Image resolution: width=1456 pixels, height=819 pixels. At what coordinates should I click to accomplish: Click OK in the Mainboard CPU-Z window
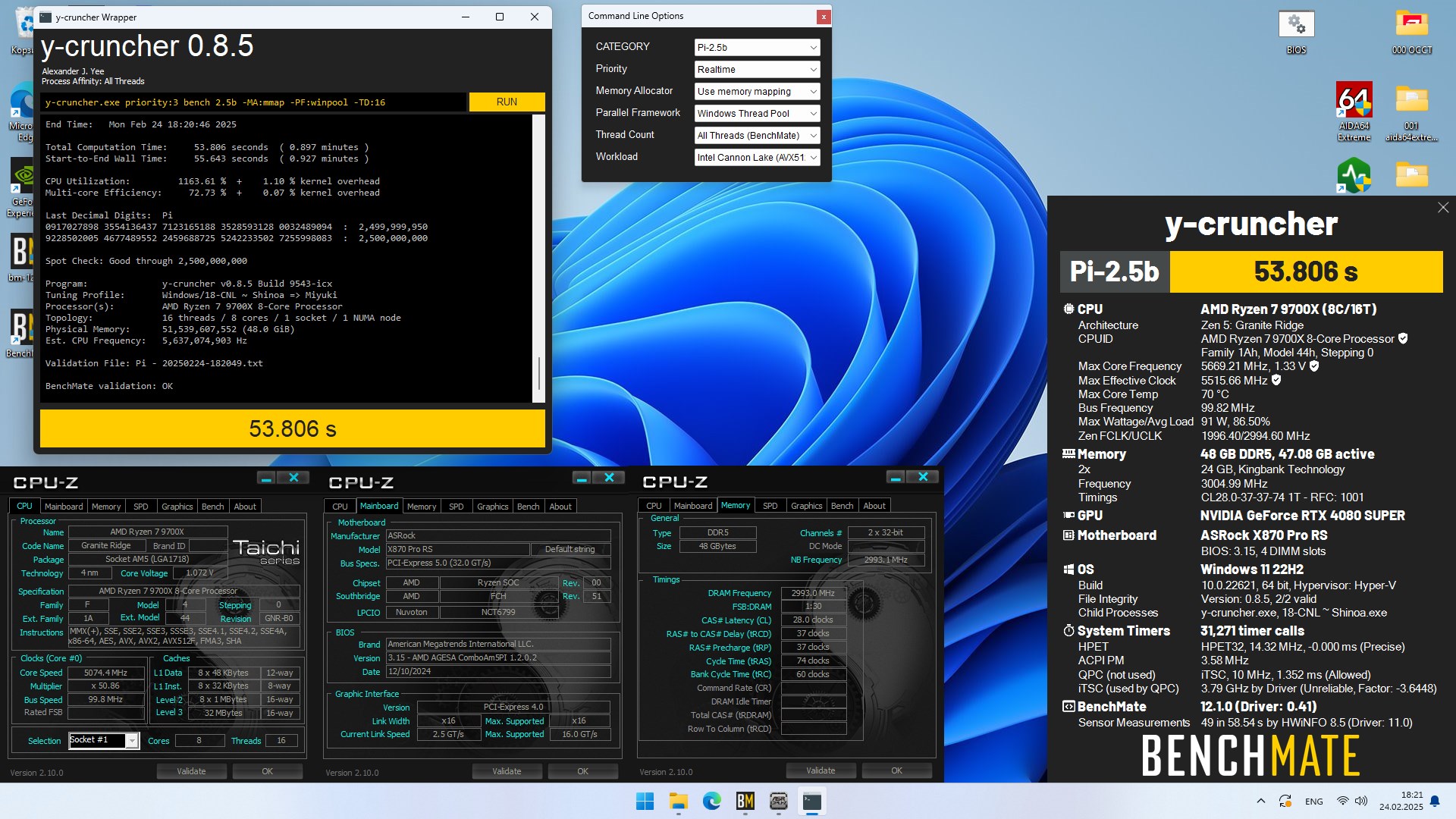coord(582,771)
